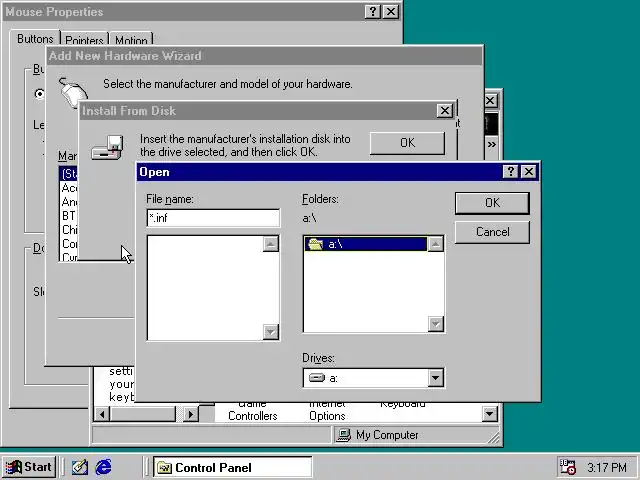Click the toolbar chevron in Control Panel
The height and width of the screenshot is (480, 640).
coord(491,144)
